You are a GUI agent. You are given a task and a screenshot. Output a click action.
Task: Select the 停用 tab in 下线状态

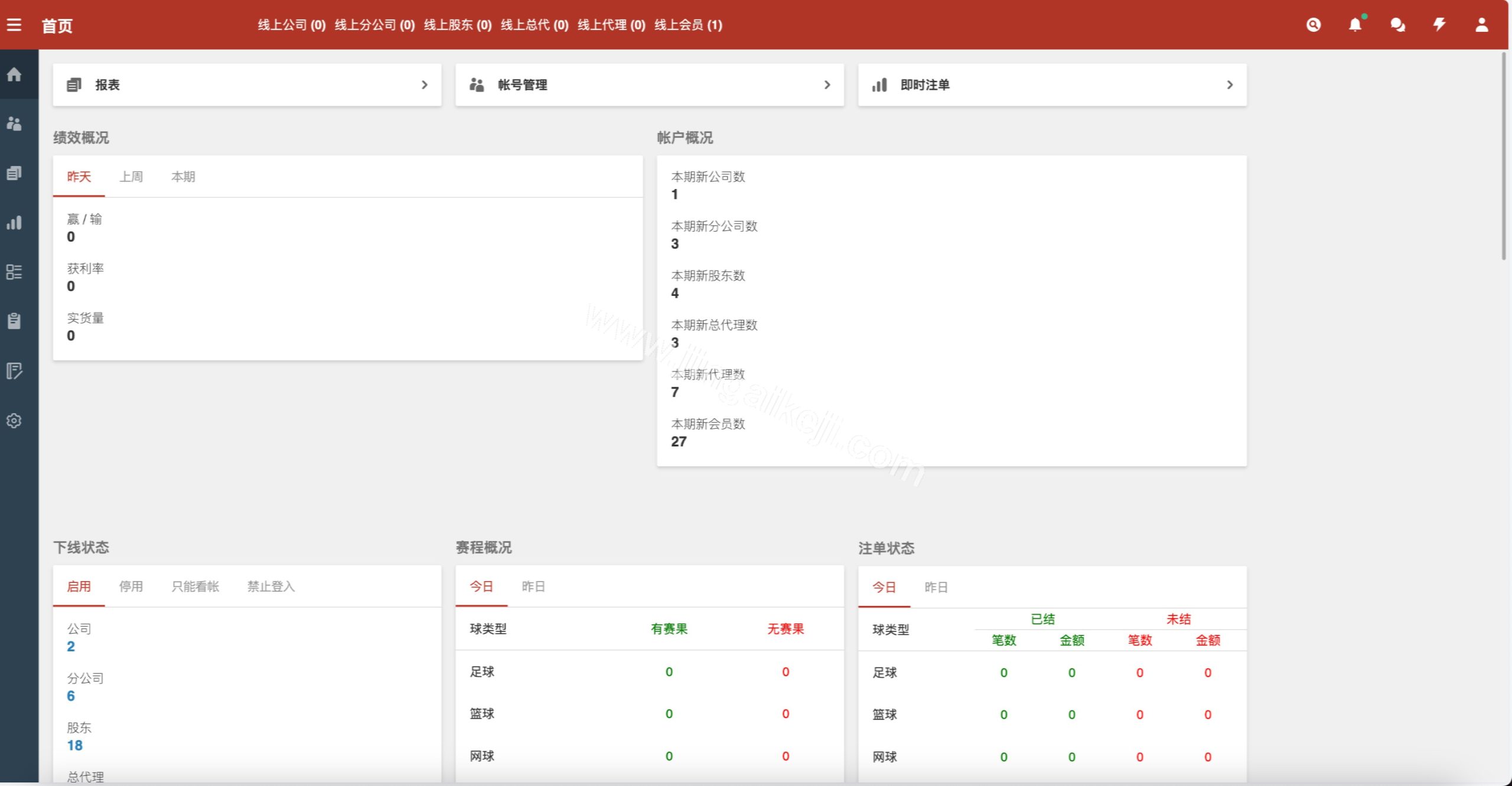pyautogui.click(x=131, y=586)
